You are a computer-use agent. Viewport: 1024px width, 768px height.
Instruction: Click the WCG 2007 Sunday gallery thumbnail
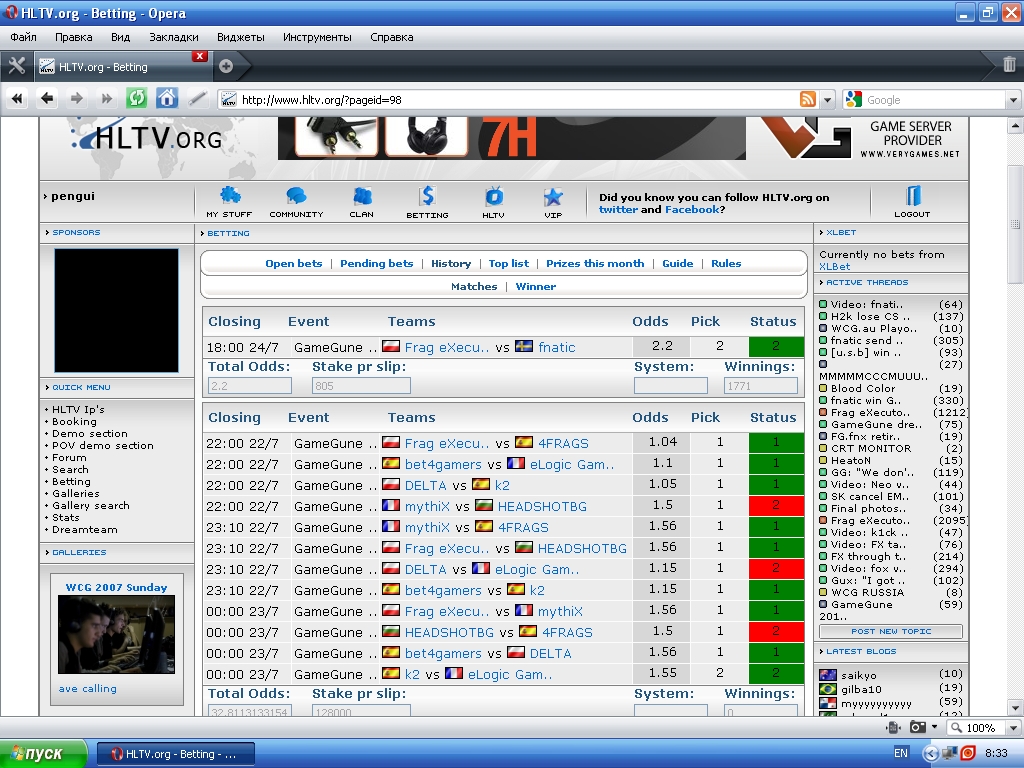(x=116, y=635)
